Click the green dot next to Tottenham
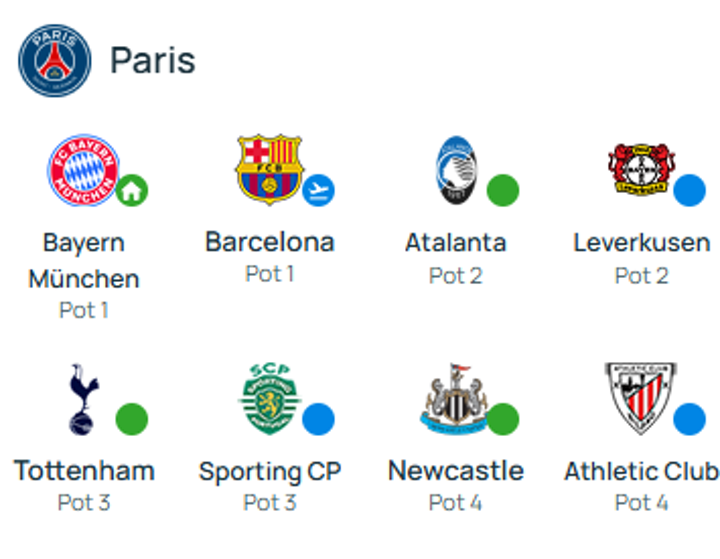Image resolution: width=720 pixels, height=559 pixels. tap(132, 419)
